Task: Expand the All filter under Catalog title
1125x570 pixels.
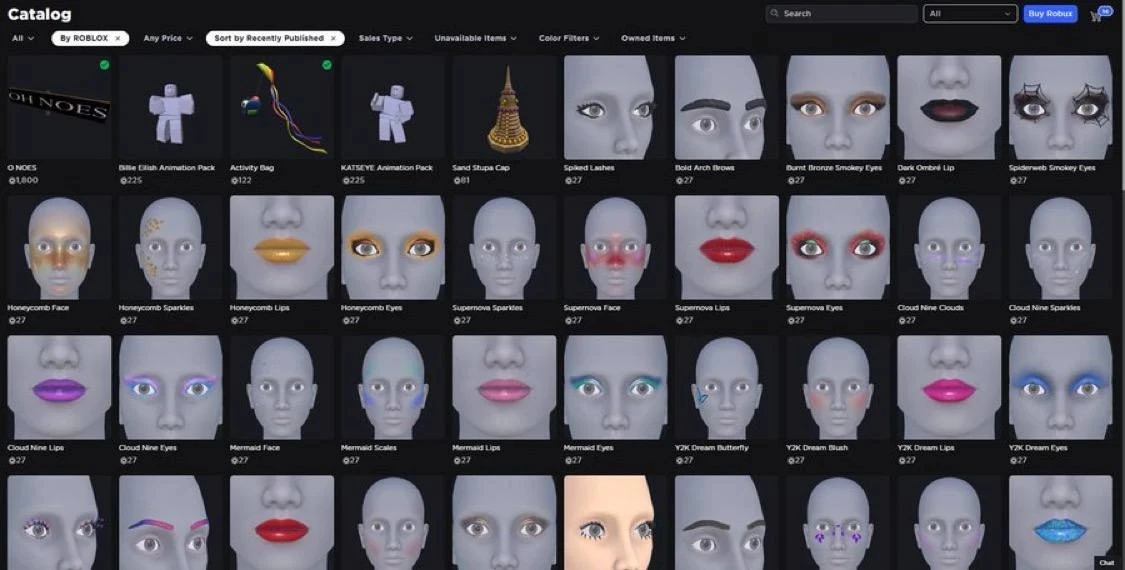Action: point(23,38)
